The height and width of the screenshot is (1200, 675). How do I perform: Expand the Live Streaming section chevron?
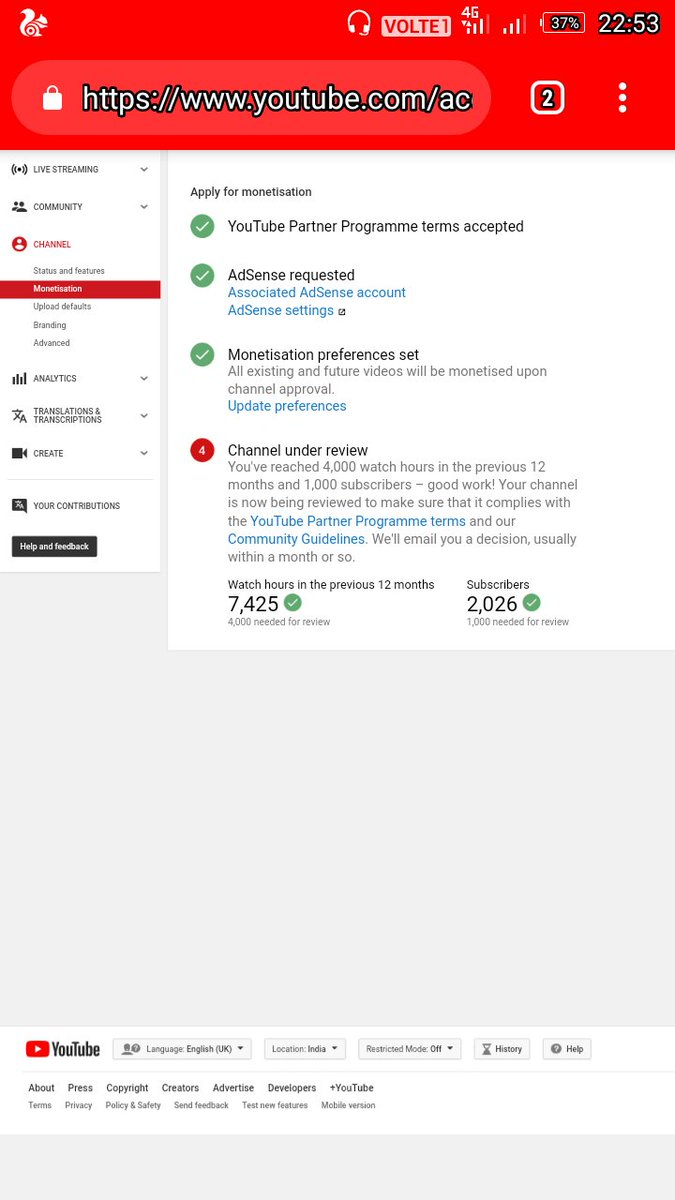point(144,170)
